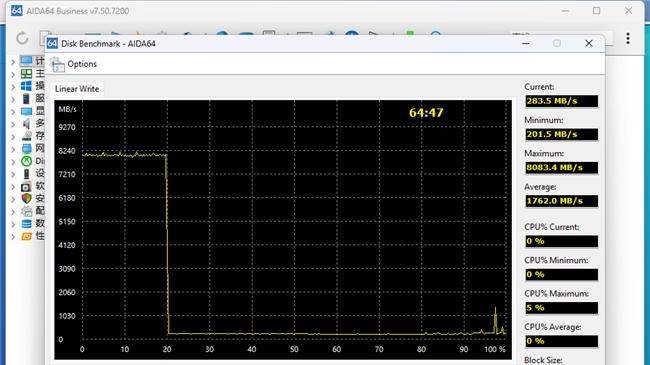Click the Software (软) tree icon
The image size is (650, 365).
click(26, 186)
